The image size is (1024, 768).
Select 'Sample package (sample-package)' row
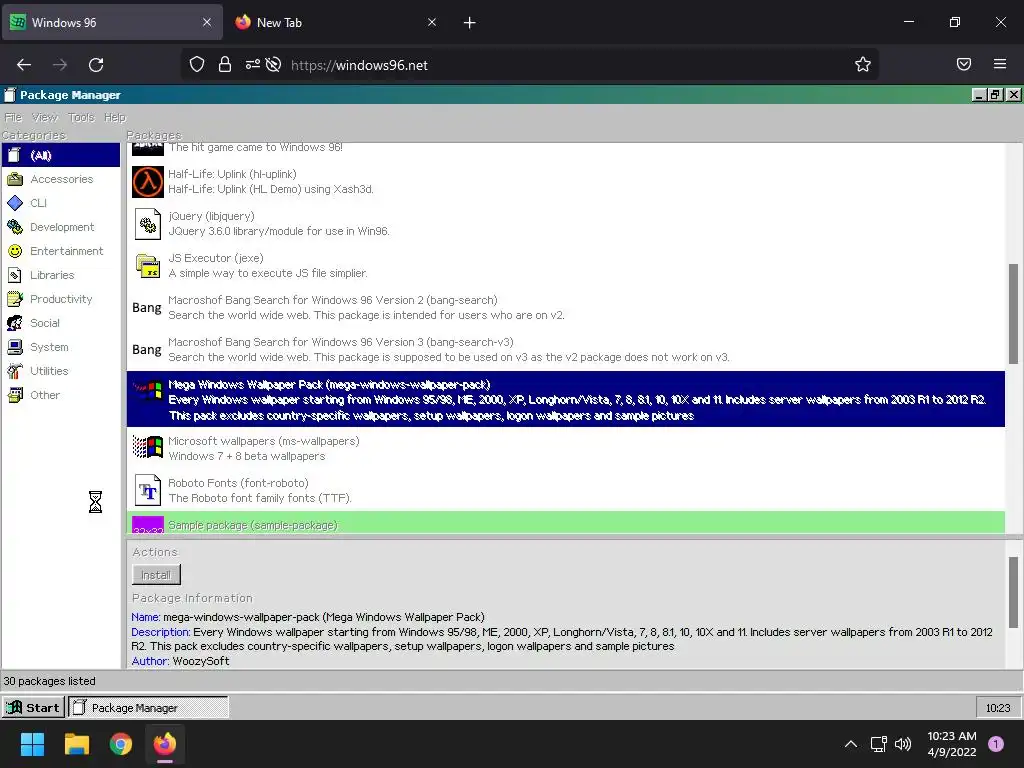coord(566,523)
